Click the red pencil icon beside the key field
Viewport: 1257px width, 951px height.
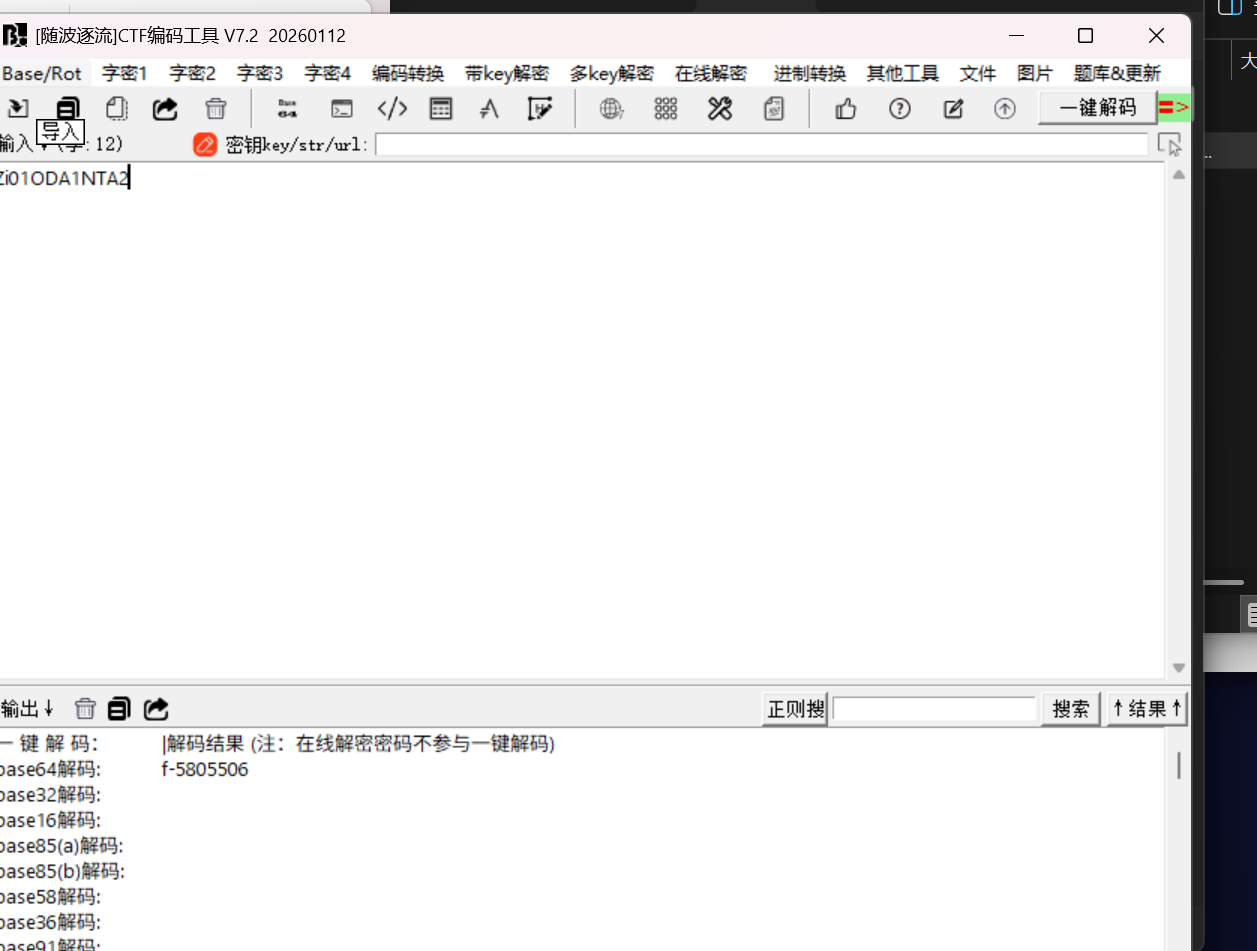coord(205,145)
